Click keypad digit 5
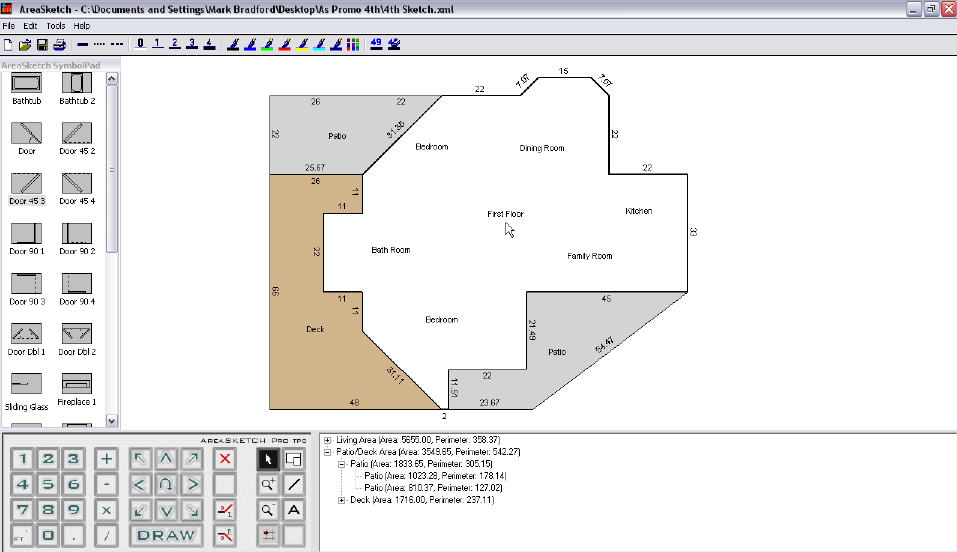The image size is (957, 552). click(x=48, y=484)
